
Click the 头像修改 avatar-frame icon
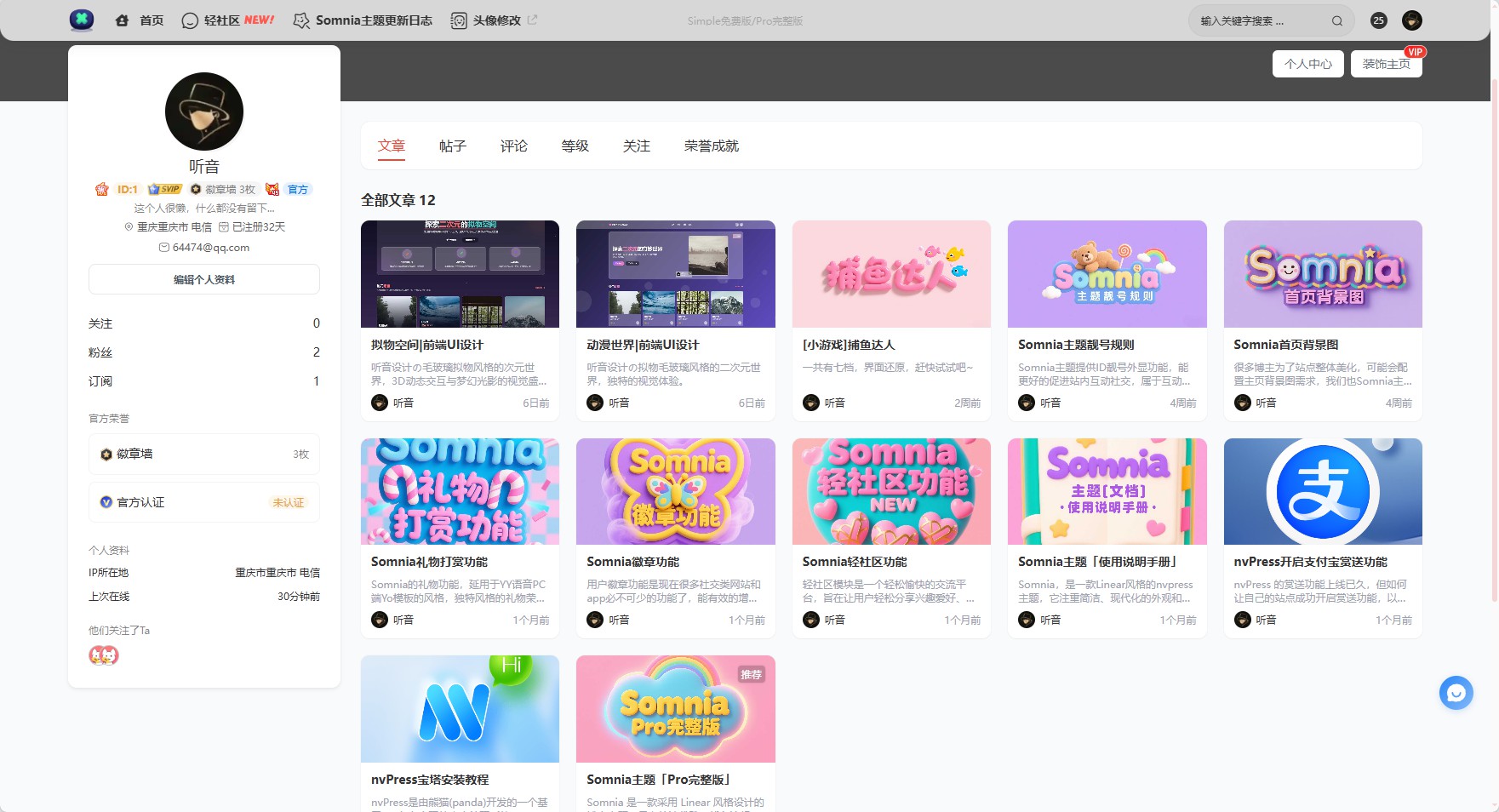(x=459, y=20)
